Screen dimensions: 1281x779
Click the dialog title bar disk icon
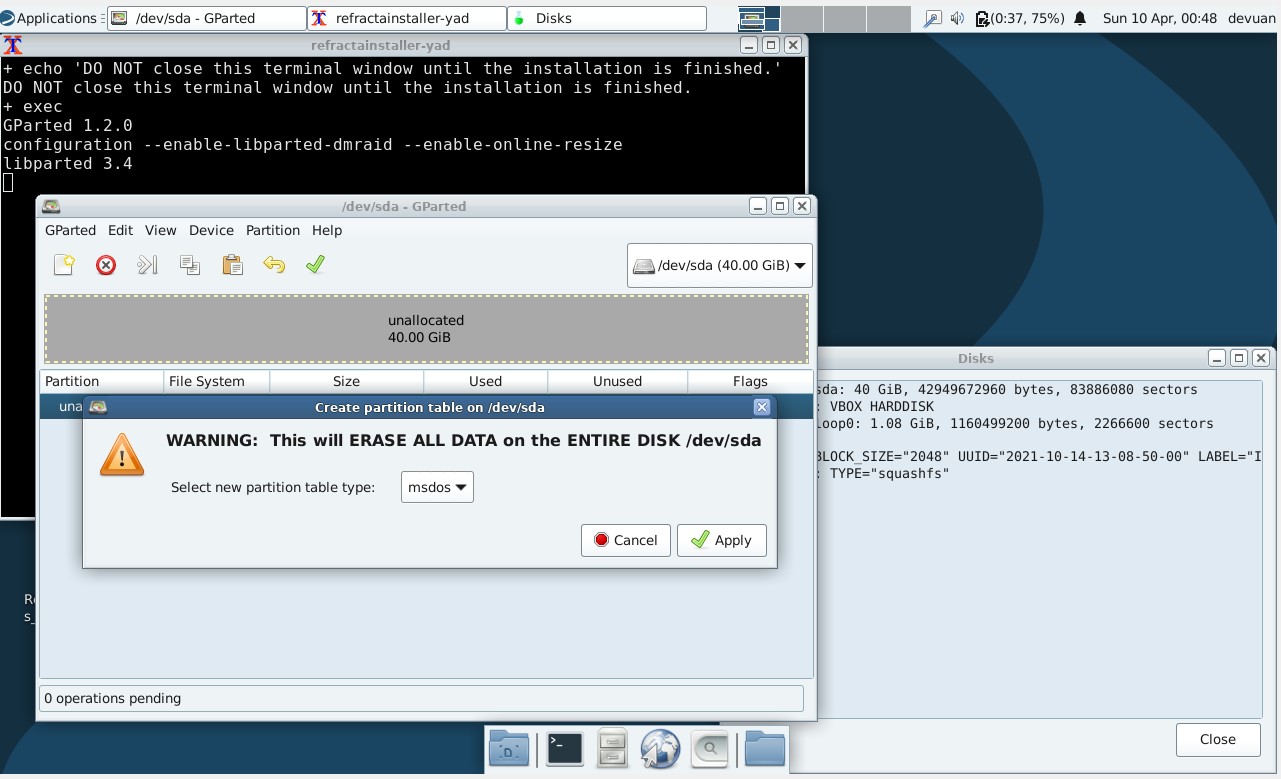coord(97,407)
